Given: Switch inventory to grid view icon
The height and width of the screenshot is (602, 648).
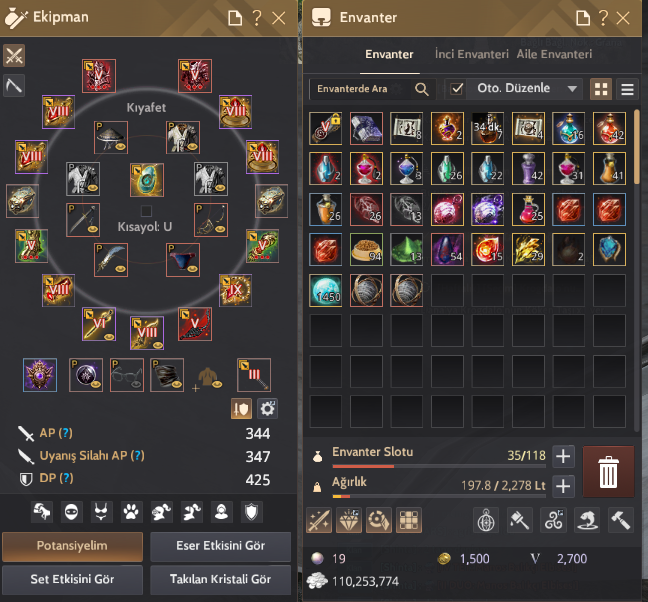Looking at the screenshot, I should [x=601, y=89].
